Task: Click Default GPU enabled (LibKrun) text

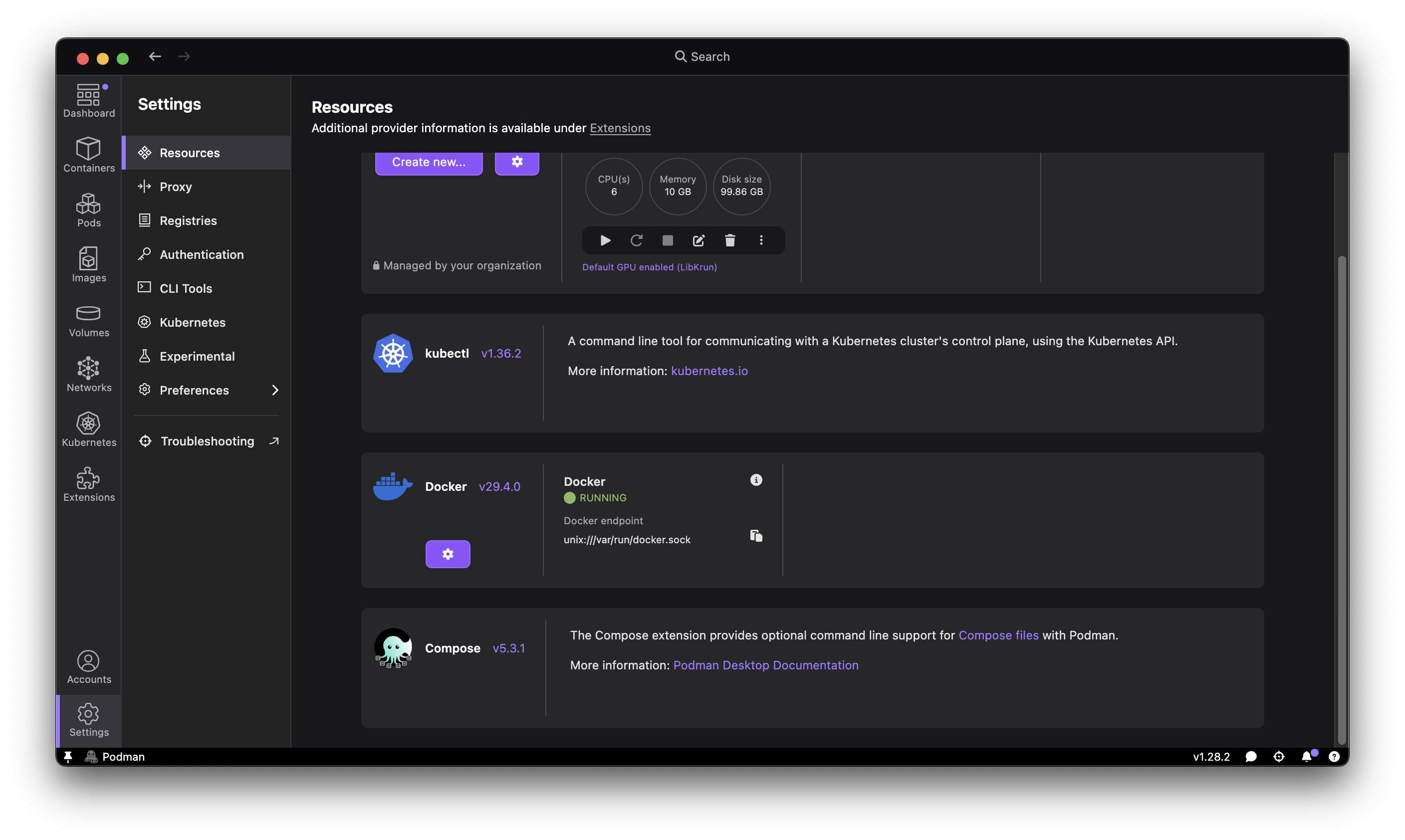Action: pyautogui.click(x=649, y=267)
